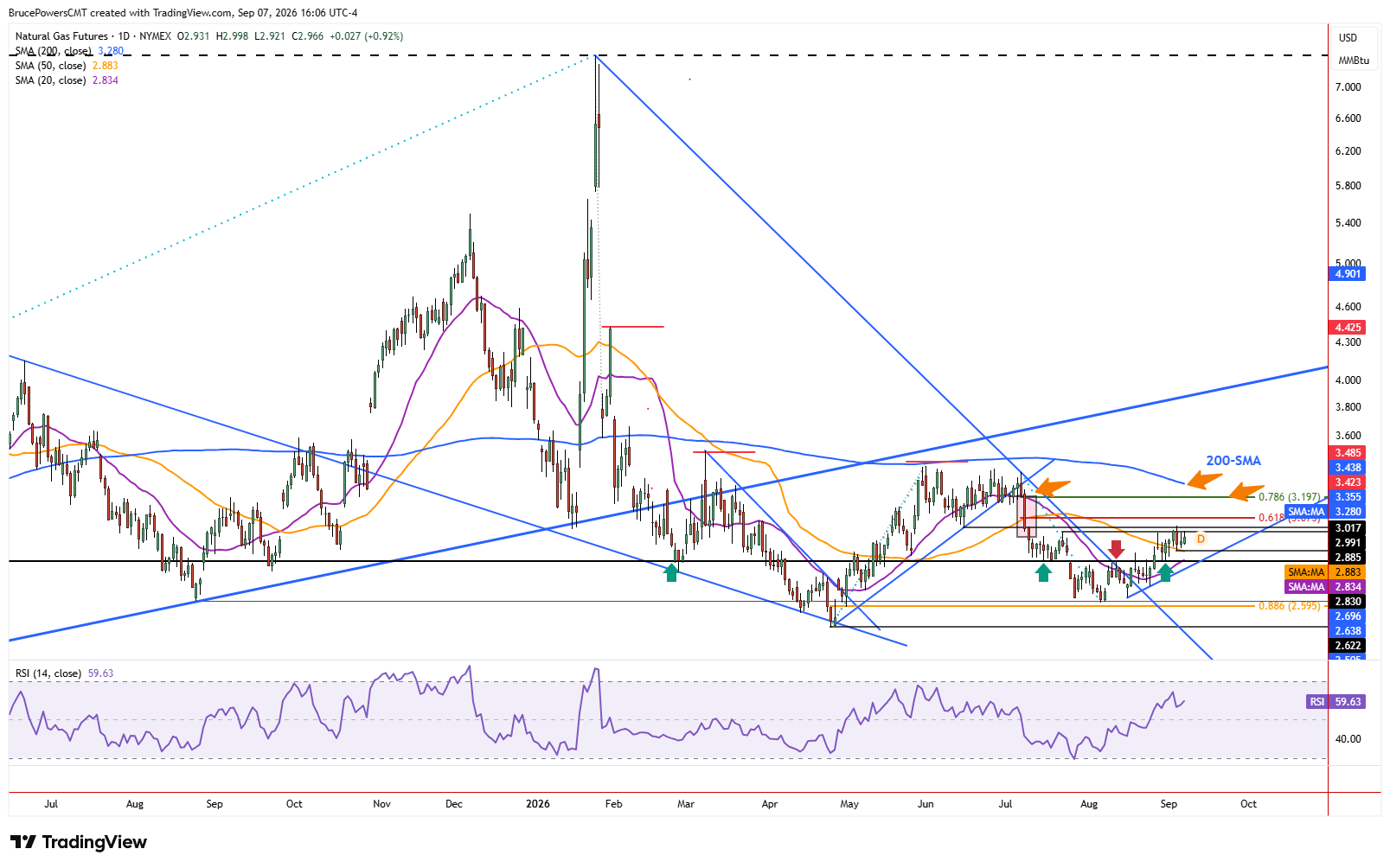
Task: Click the red 3.485 price label
Action: 1348,453
